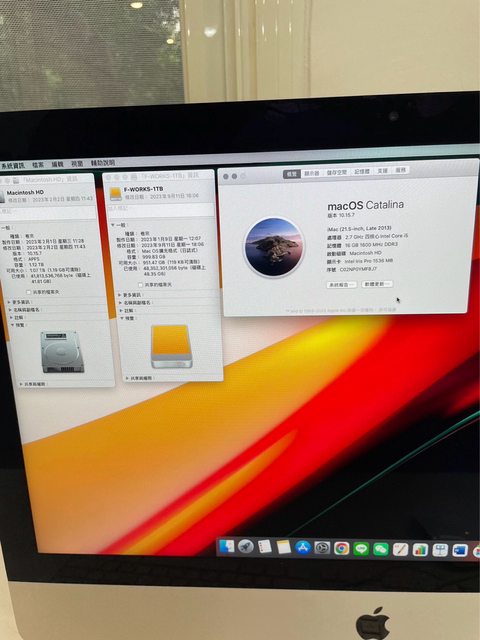This screenshot has height=640, width=480.
Task: Click 16 GB 1600 MHz DDR3 memory text
Action: [371, 244]
